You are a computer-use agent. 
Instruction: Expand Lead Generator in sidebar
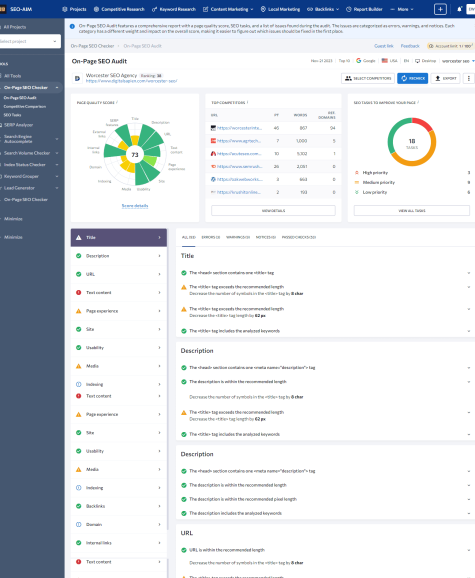[x=57, y=188]
